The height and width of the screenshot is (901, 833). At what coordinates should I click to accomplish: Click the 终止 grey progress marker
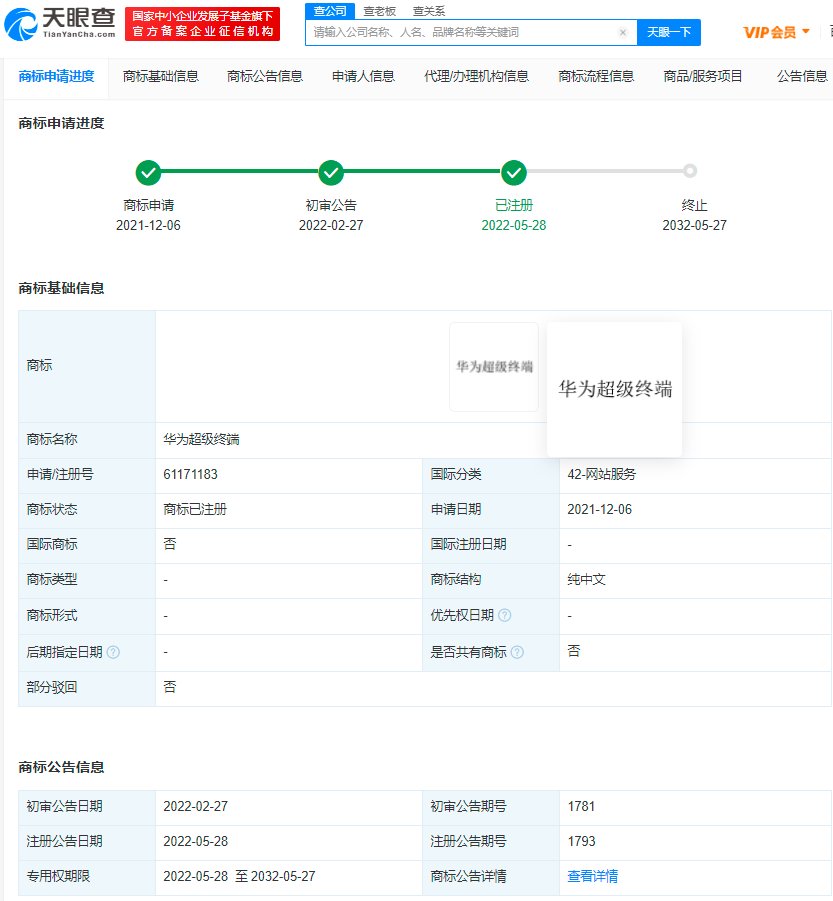[x=690, y=171]
